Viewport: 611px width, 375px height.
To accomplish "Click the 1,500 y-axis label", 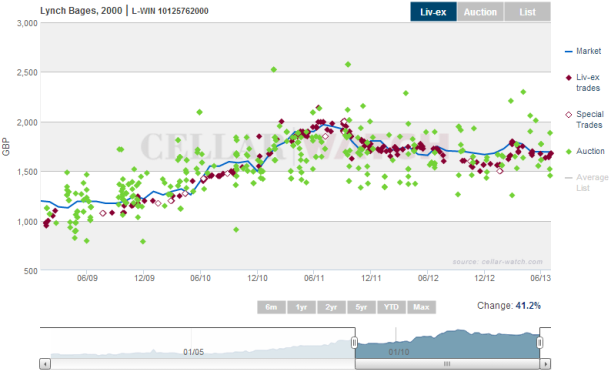I will 27,172.
